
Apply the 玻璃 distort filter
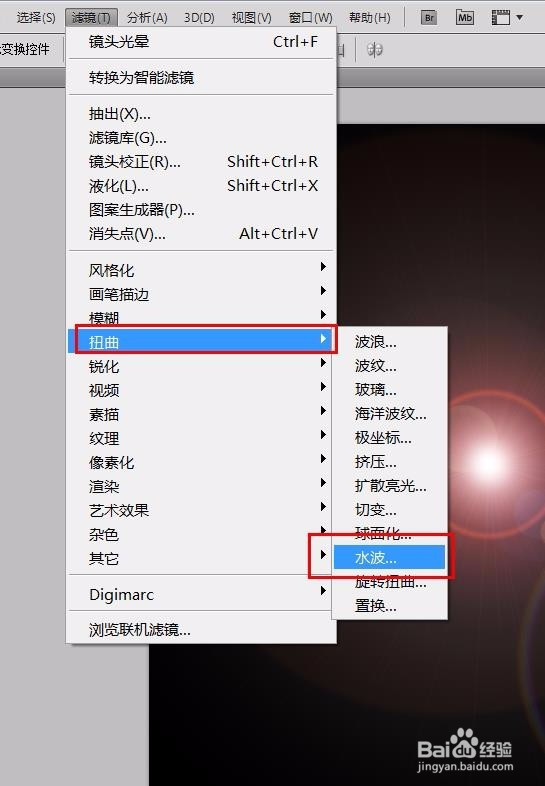[390, 390]
